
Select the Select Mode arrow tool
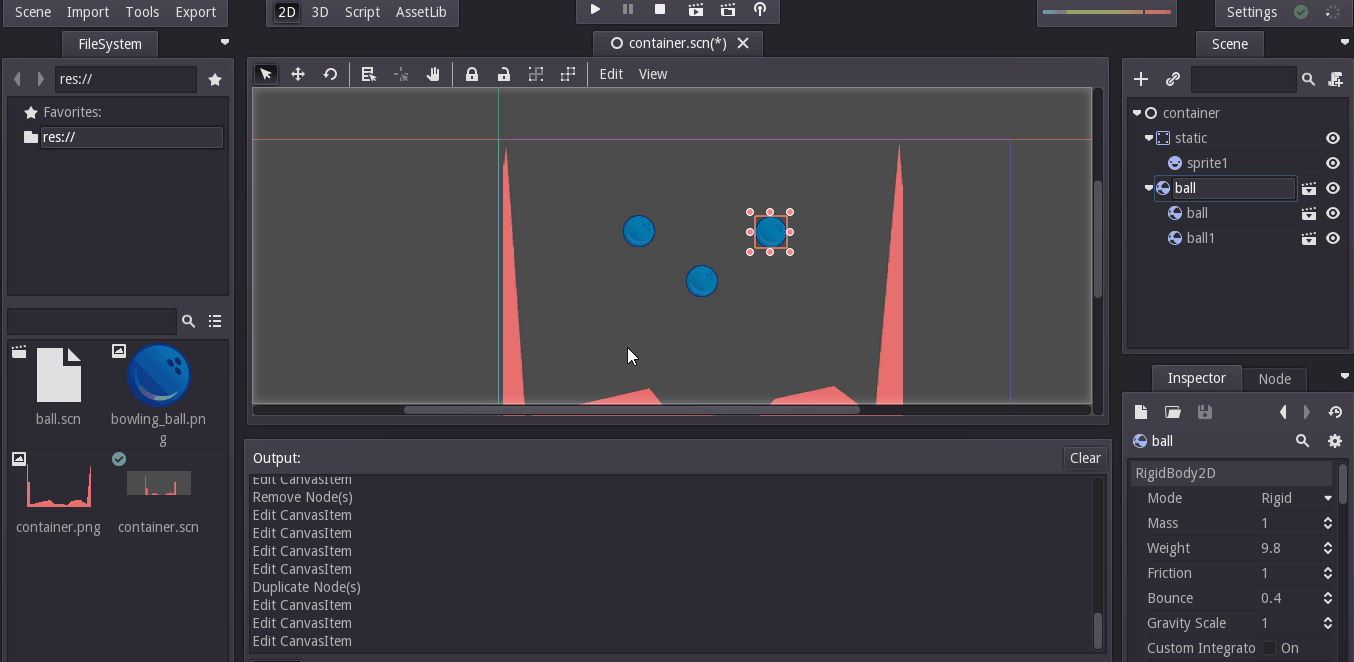pos(266,74)
